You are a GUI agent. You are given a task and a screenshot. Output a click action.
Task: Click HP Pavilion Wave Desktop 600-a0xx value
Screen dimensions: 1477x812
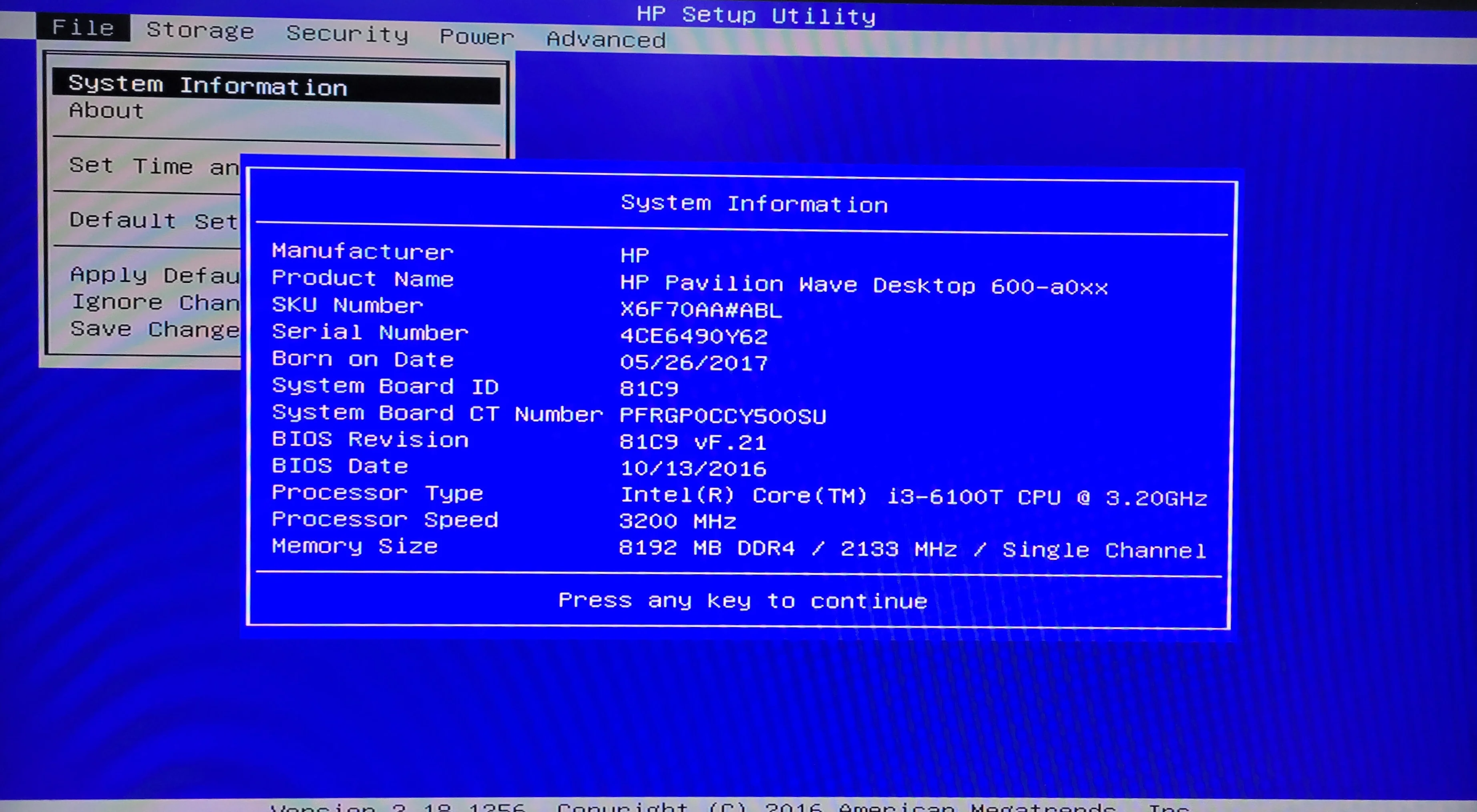pyautogui.click(x=864, y=285)
